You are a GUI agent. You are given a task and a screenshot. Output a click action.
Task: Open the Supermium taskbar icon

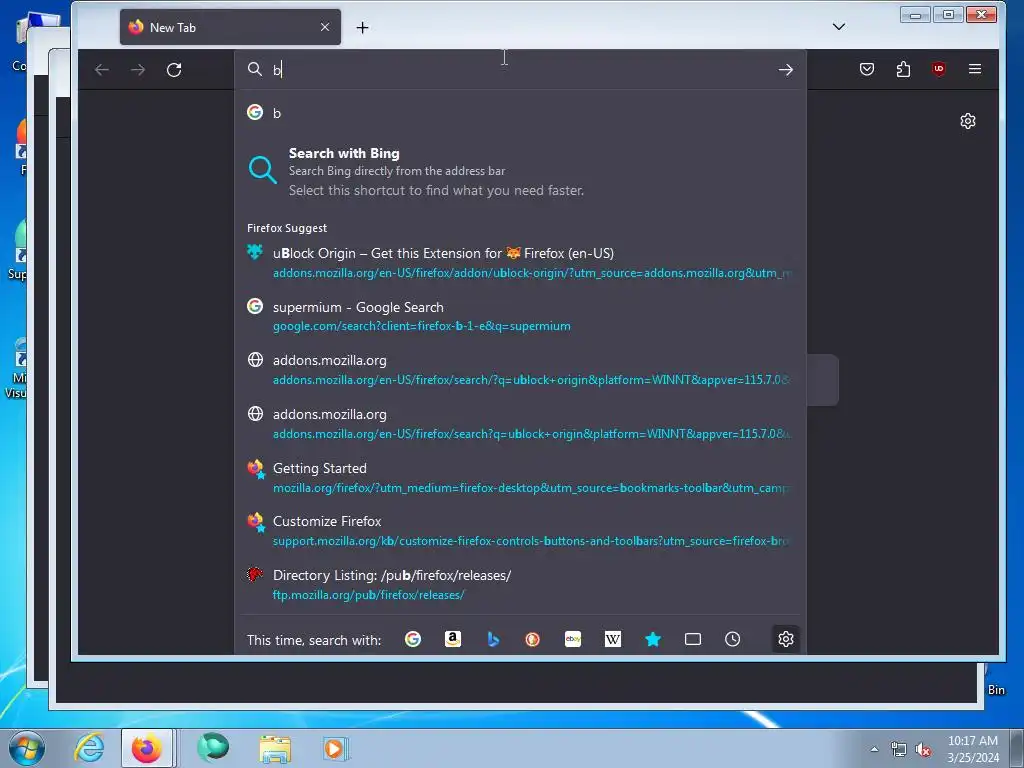213,748
